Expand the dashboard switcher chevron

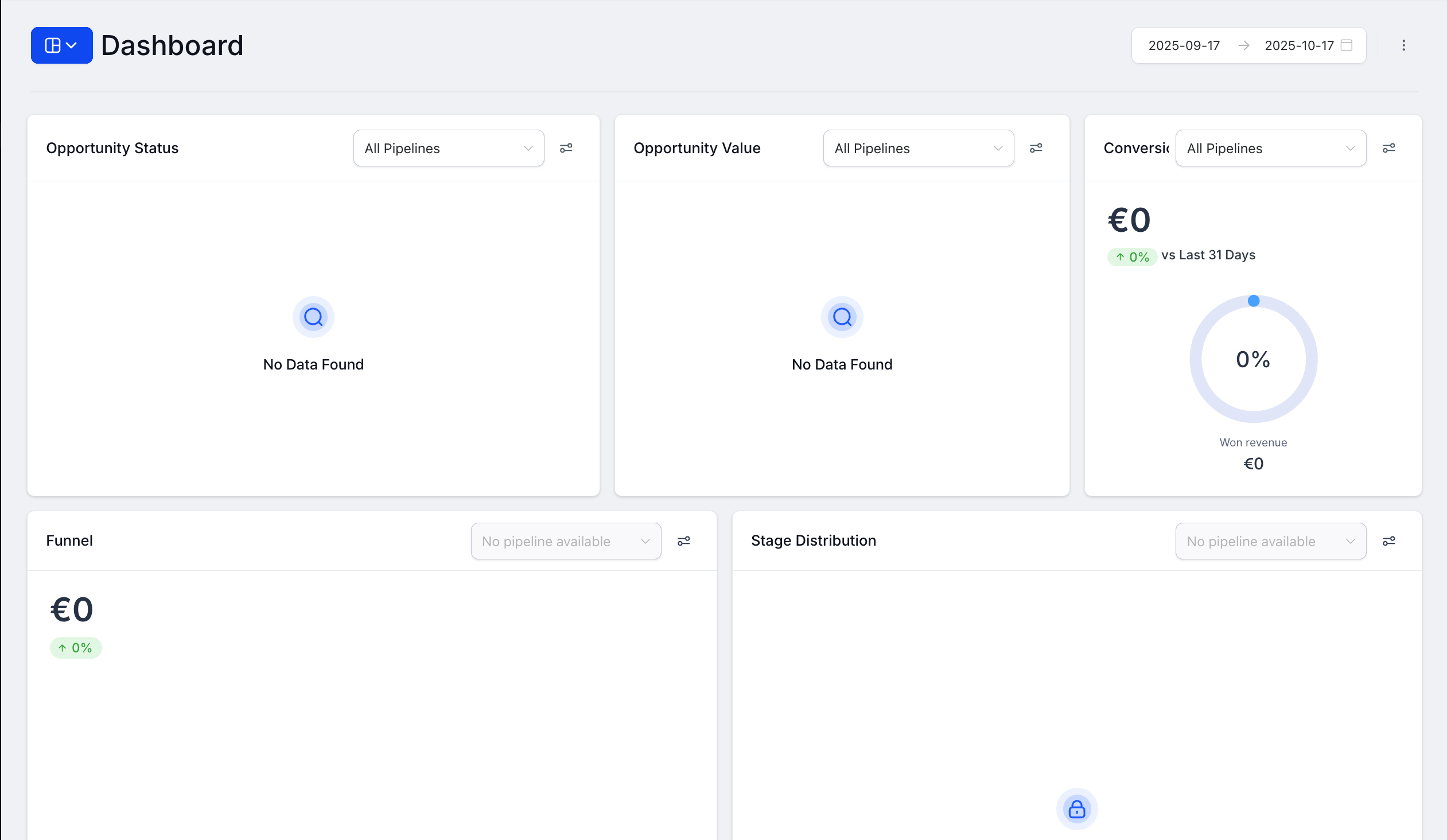click(x=71, y=45)
